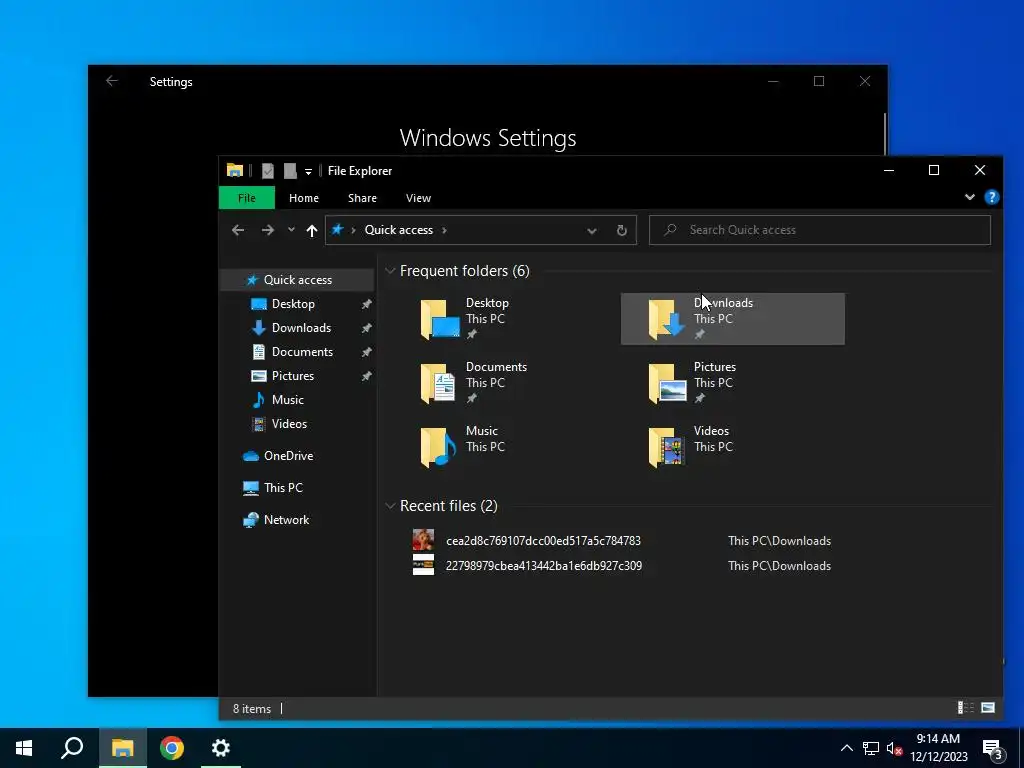Image resolution: width=1024 pixels, height=768 pixels.
Task: Go up one level with the up arrow
Action: pos(312,230)
